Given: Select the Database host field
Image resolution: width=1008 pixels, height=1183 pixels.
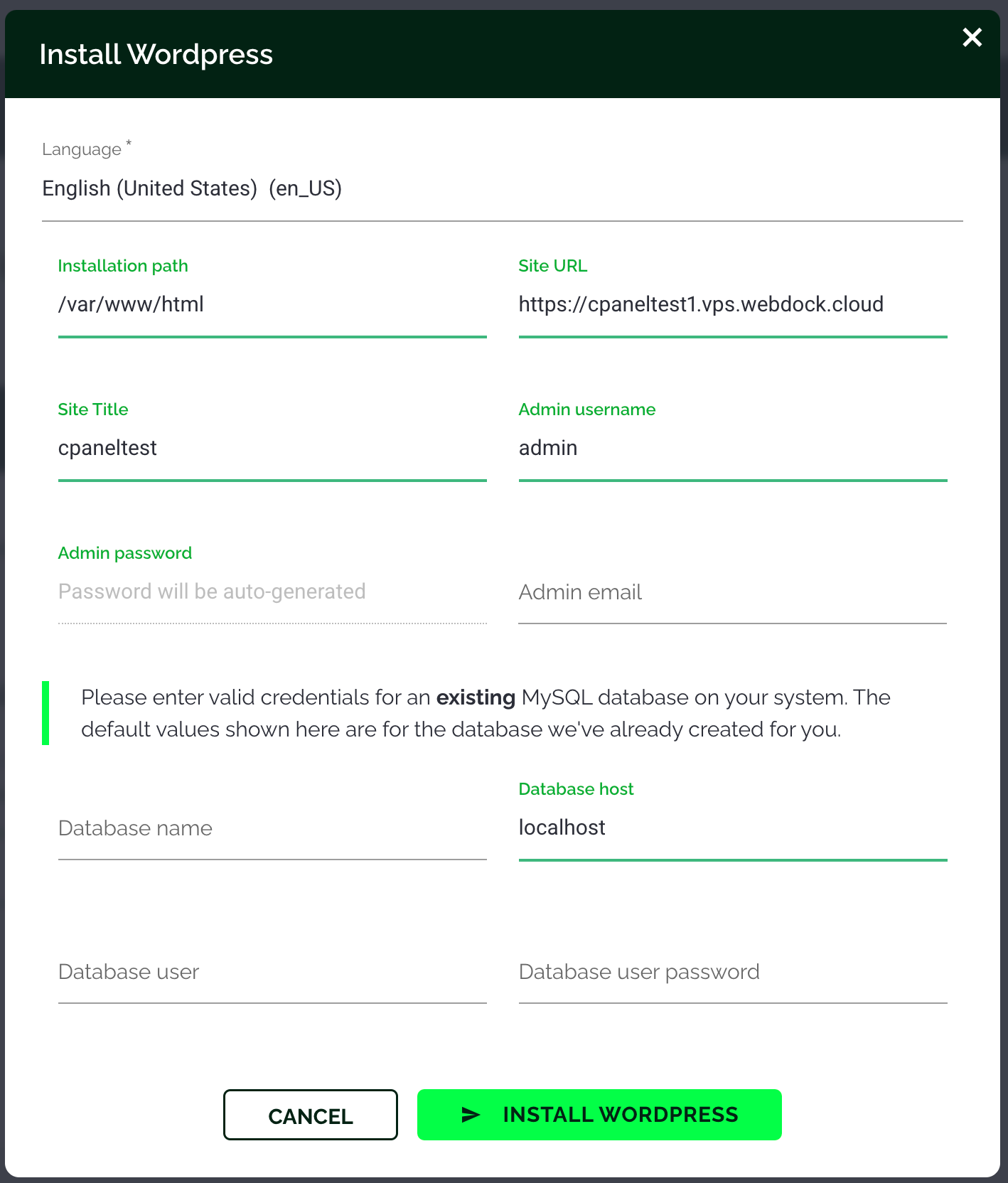Looking at the screenshot, I should [x=732, y=828].
